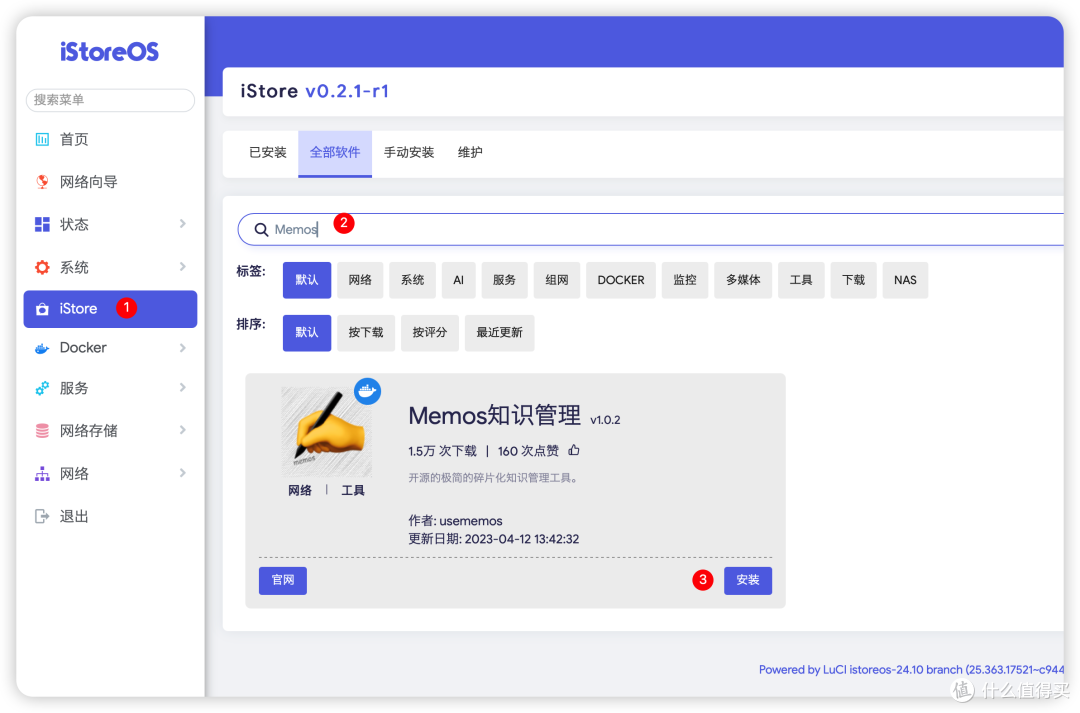The width and height of the screenshot is (1080, 713).
Task: Open the Powered by LuCI footer link
Action: [911, 670]
